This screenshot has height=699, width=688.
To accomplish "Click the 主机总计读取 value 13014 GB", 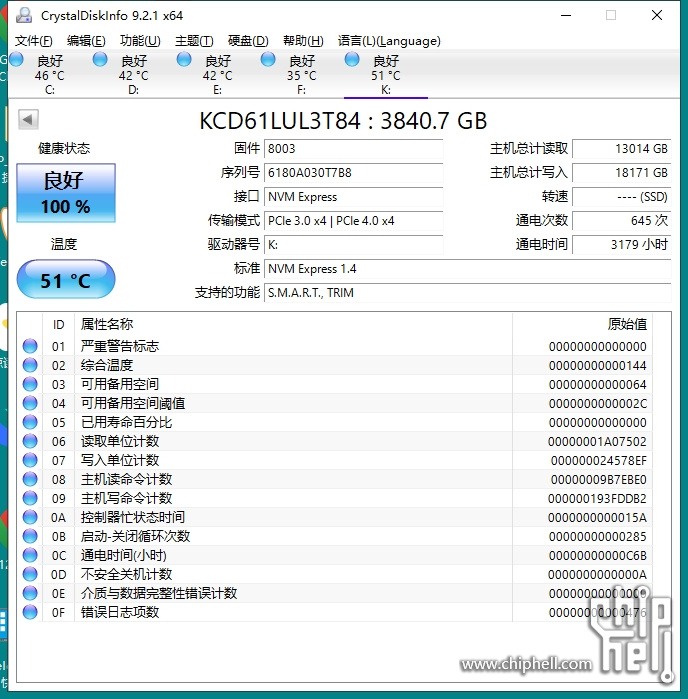I will coord(622,148).
